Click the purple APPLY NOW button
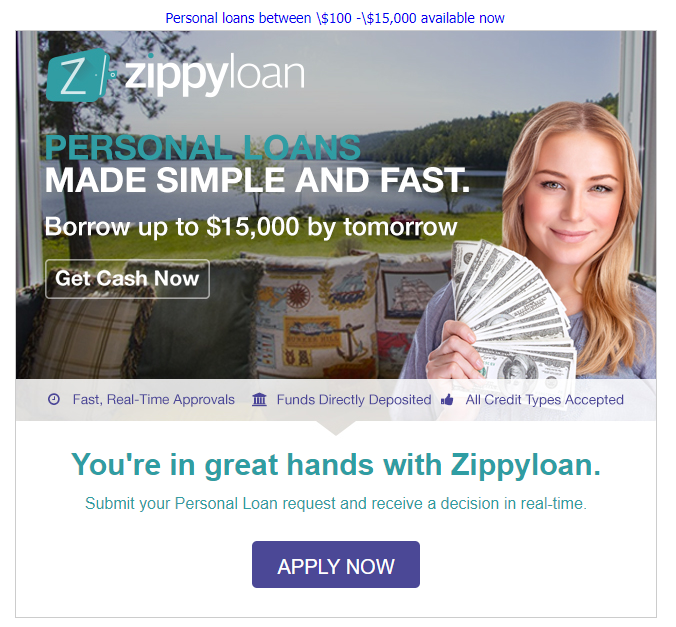676x627 pixels. point(336,564)
